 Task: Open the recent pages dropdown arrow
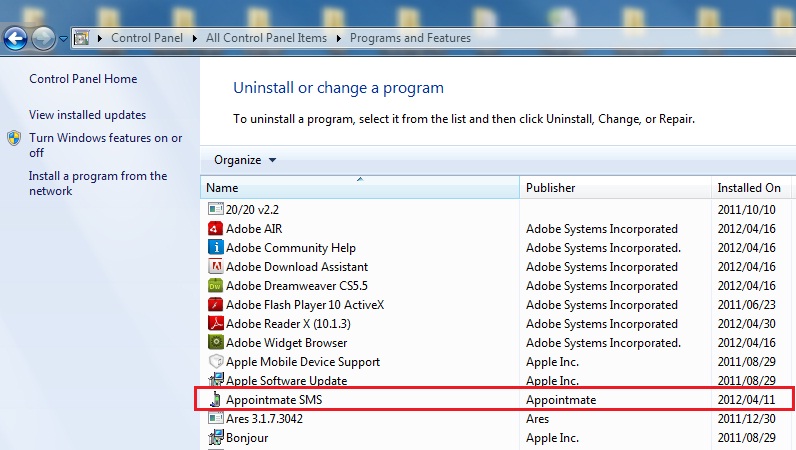pos(63,39)
